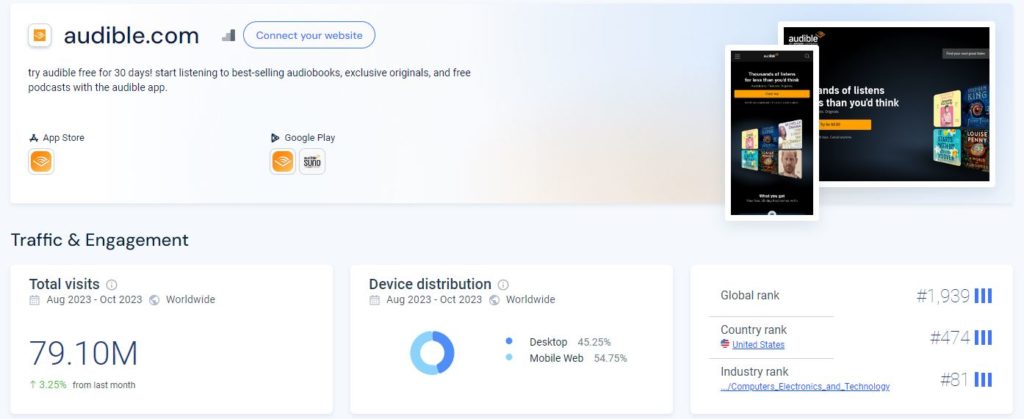Click the Mobile Web legend color dot

509,358
